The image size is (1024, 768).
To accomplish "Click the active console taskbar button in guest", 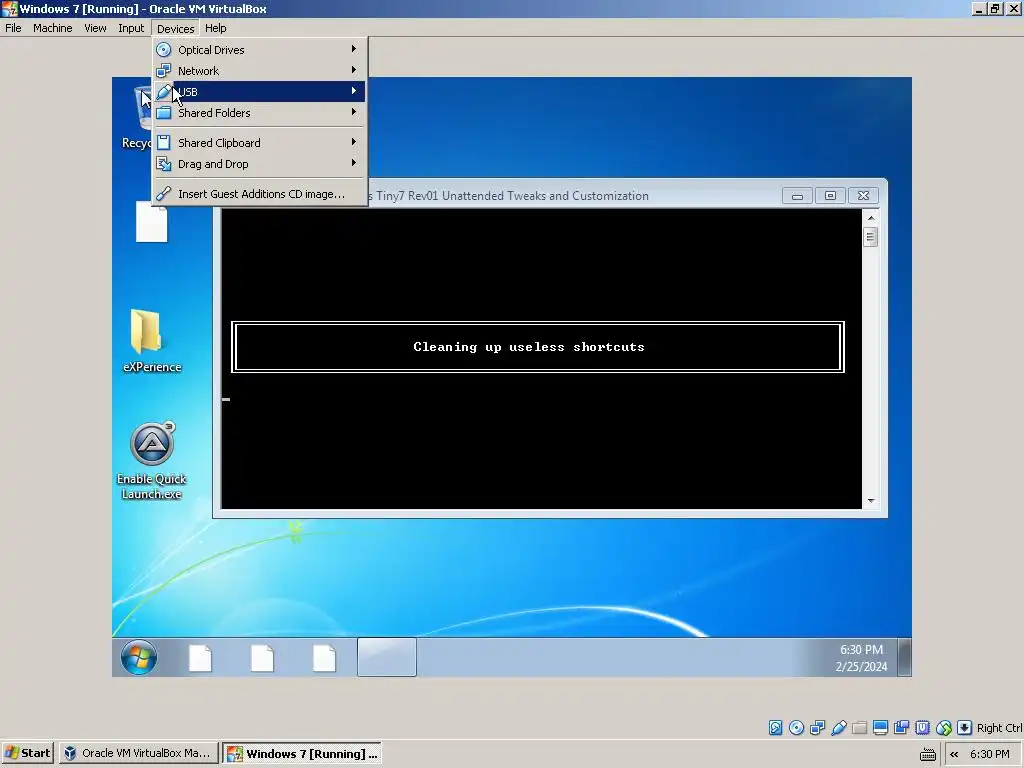I will [387, 657].
